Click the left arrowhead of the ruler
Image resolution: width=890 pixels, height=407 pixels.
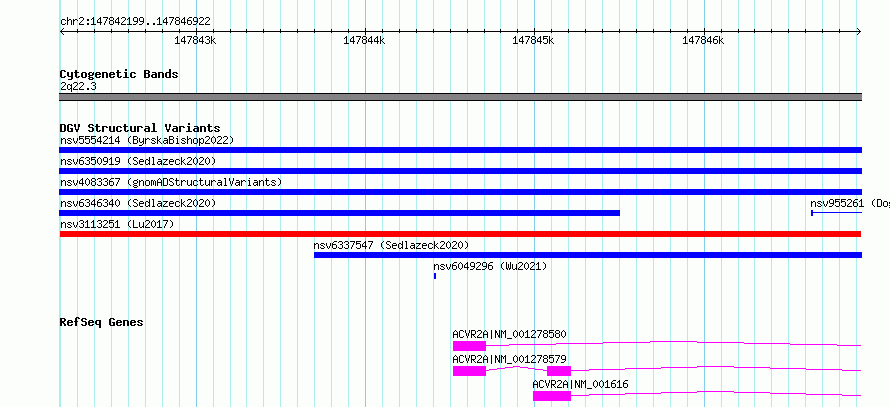pyautogui.click(x=62, y=31)
